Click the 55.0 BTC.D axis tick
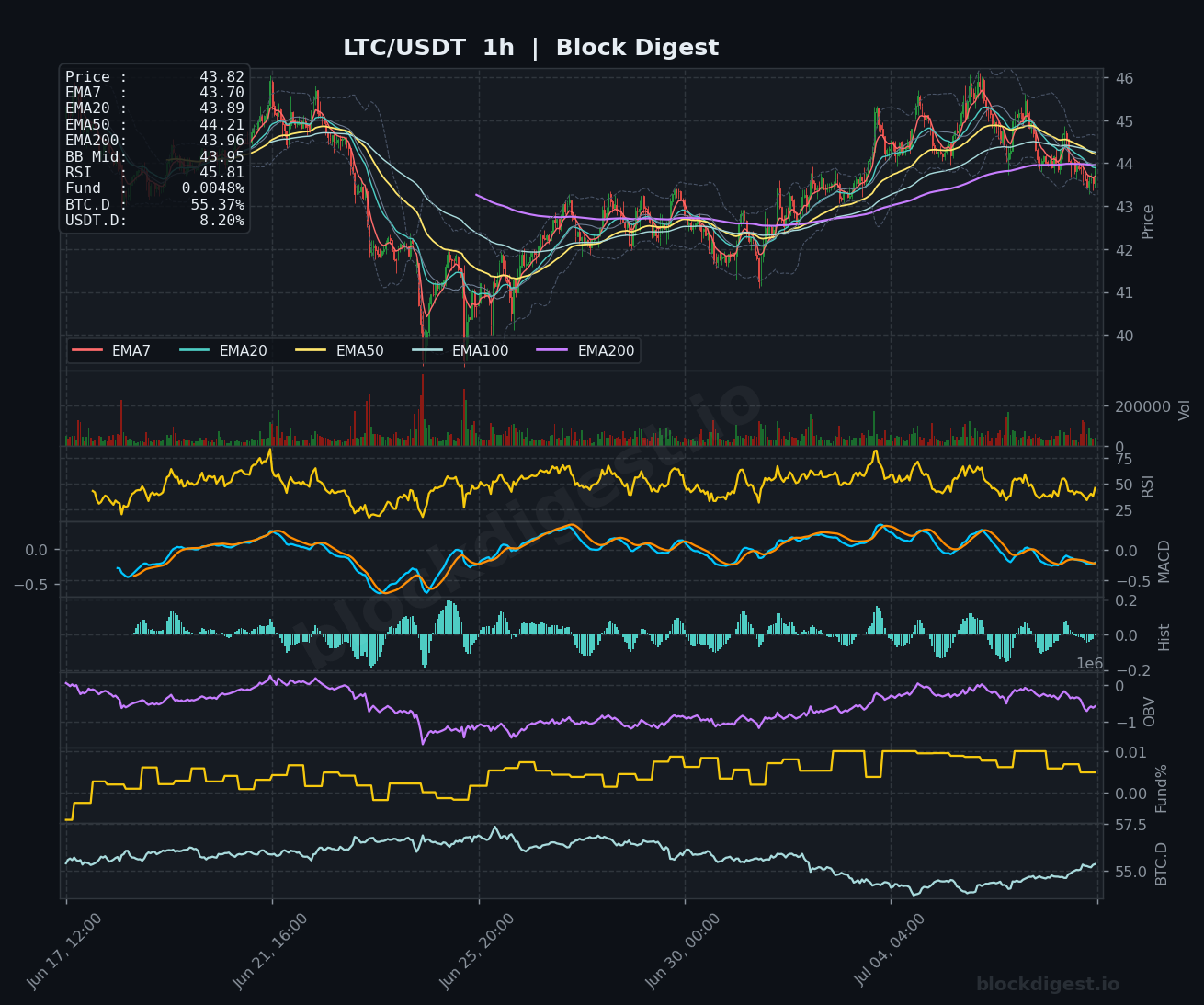 pyautogui.click(x=1130, y=872)
